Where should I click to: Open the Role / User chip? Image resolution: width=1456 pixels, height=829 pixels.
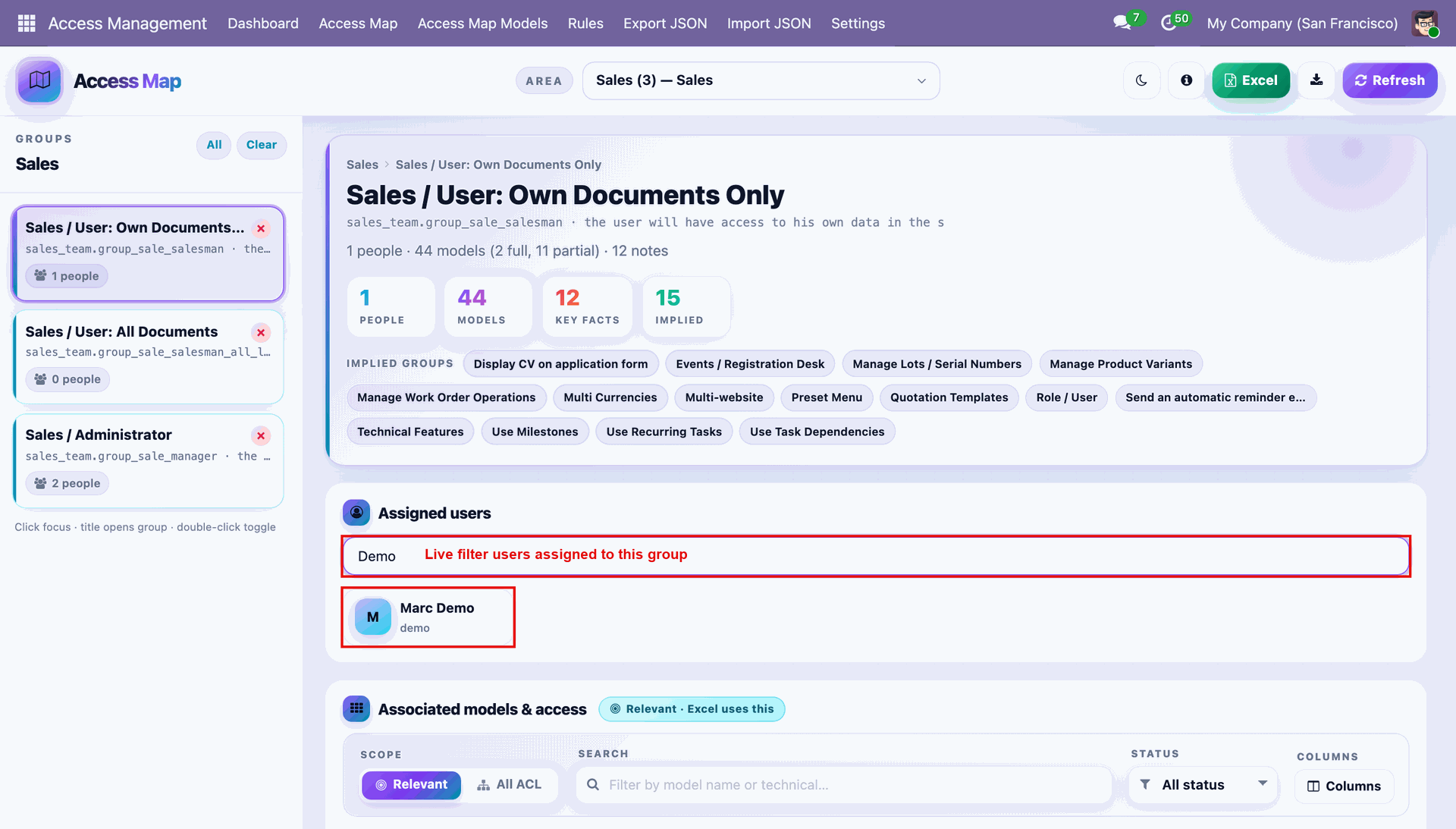click(1066, 397)
